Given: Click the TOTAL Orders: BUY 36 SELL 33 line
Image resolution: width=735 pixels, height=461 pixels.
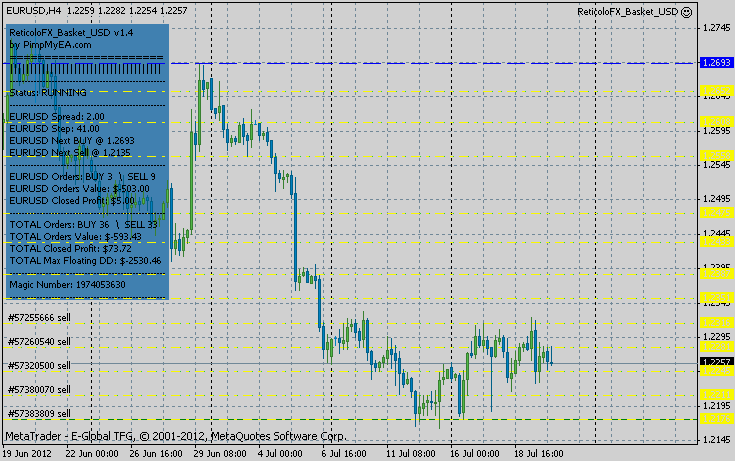Looking at the screenshot, I should (x=83, y=225).
